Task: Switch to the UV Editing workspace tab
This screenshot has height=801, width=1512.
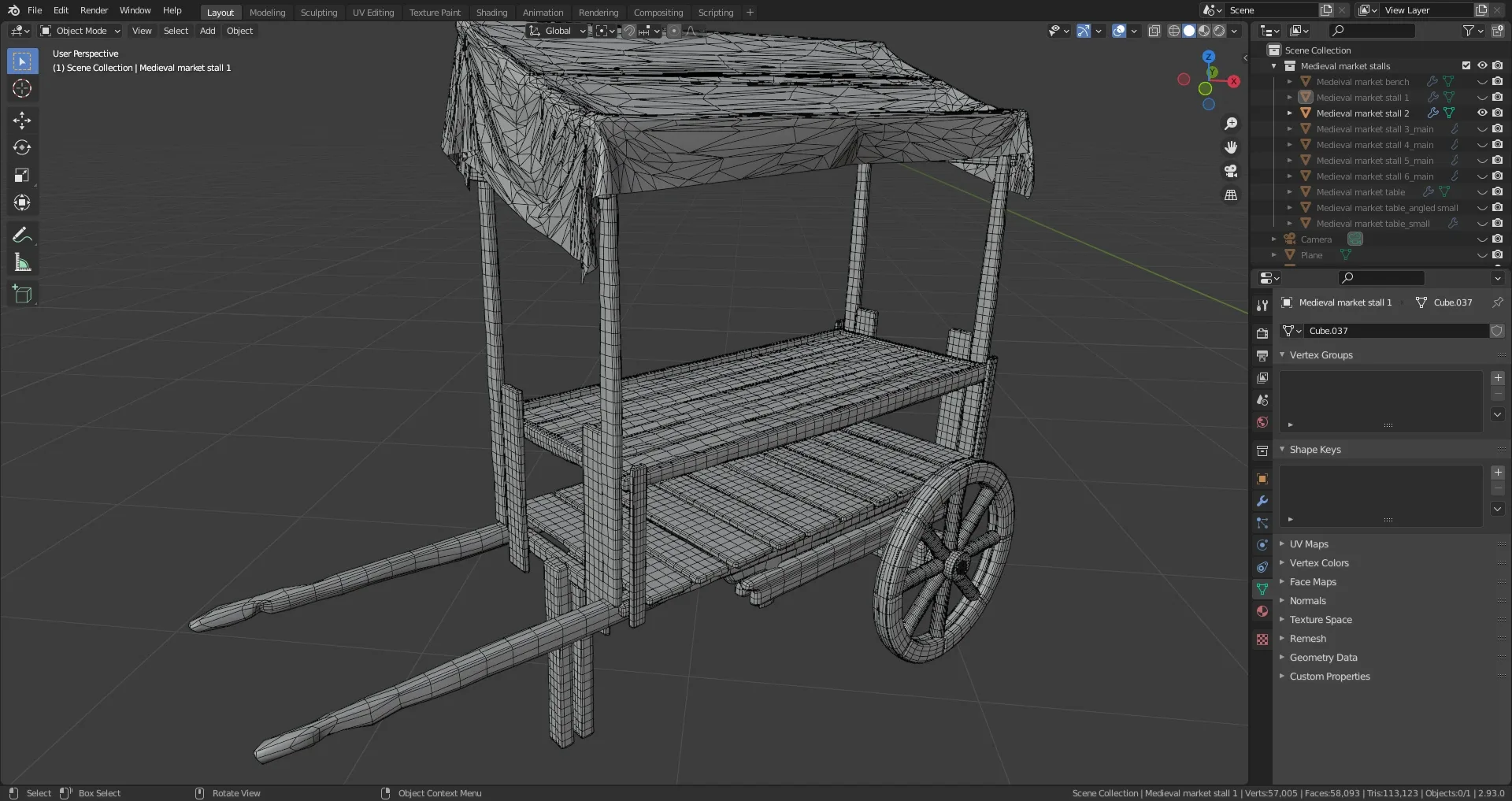Action: tap(373, 13)
